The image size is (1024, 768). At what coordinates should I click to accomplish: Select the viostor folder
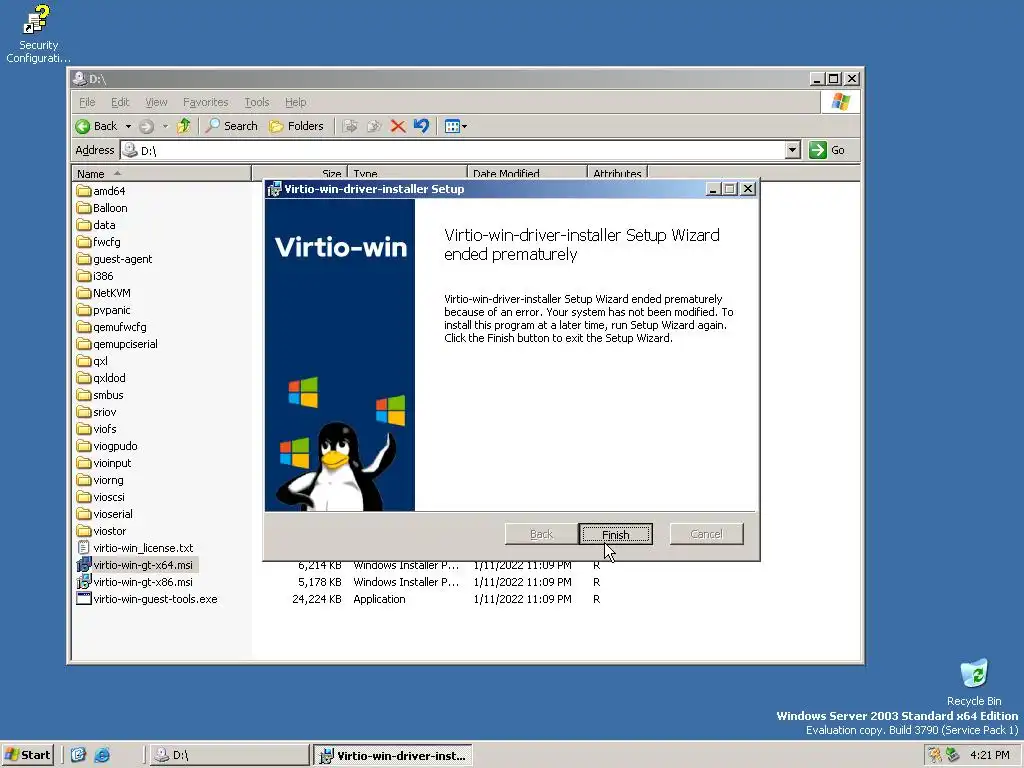(101, 530)
